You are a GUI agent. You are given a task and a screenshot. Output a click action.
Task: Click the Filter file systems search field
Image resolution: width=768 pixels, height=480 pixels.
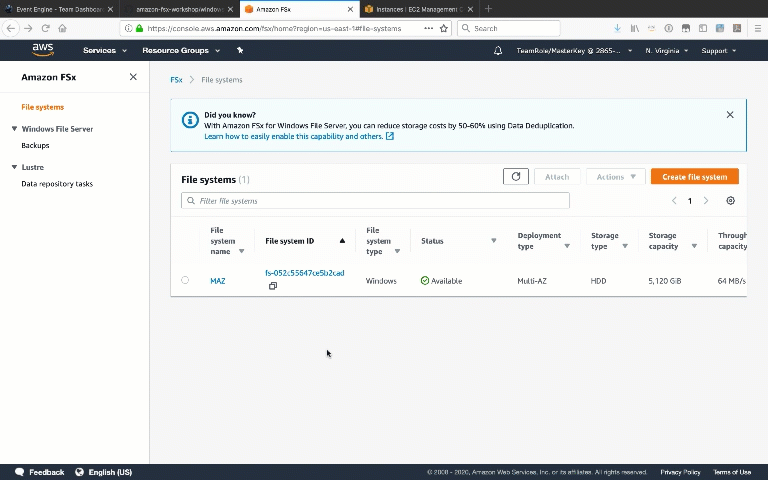click(x=375, y=200)
